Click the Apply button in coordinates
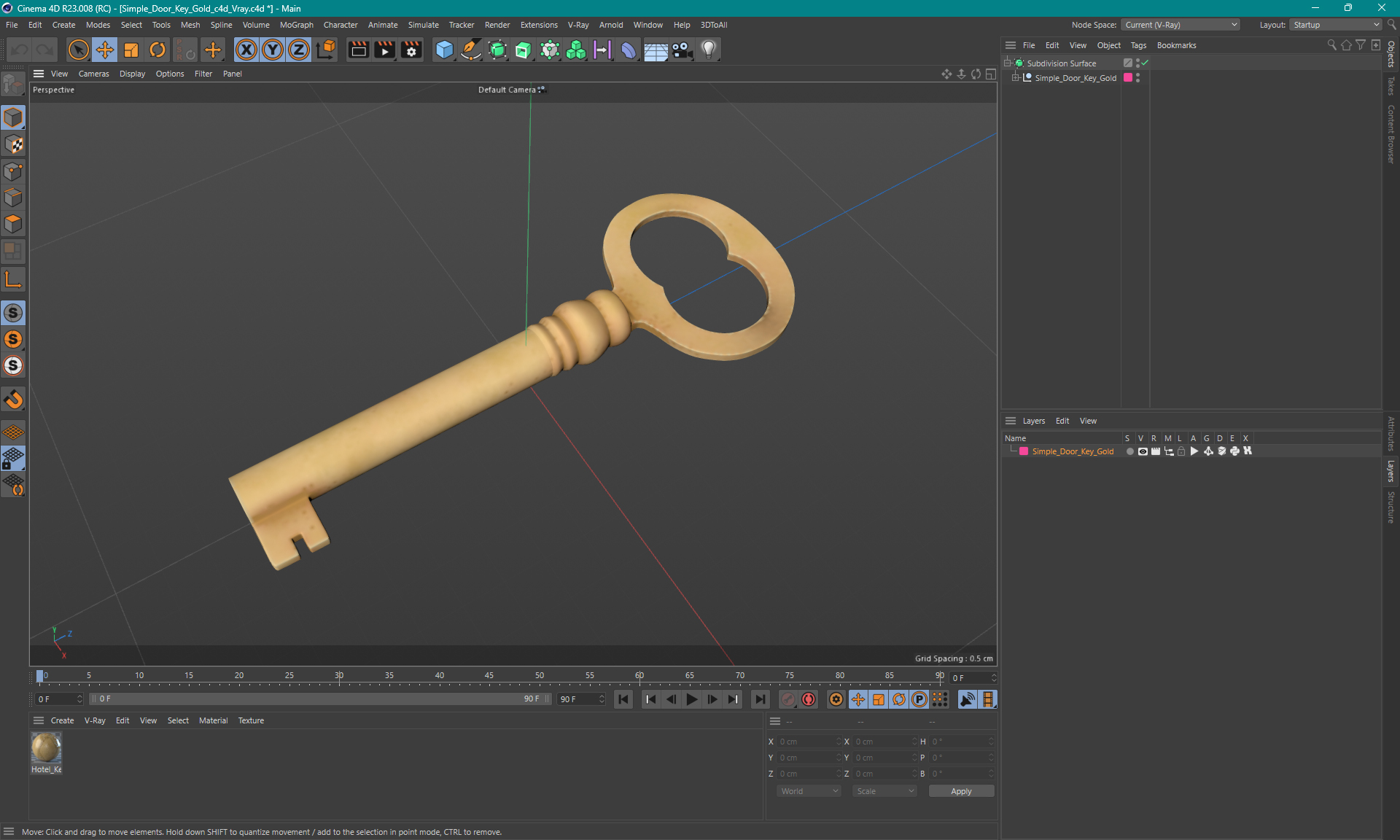This screenshot has height=840, width=1400. (957, 790)
